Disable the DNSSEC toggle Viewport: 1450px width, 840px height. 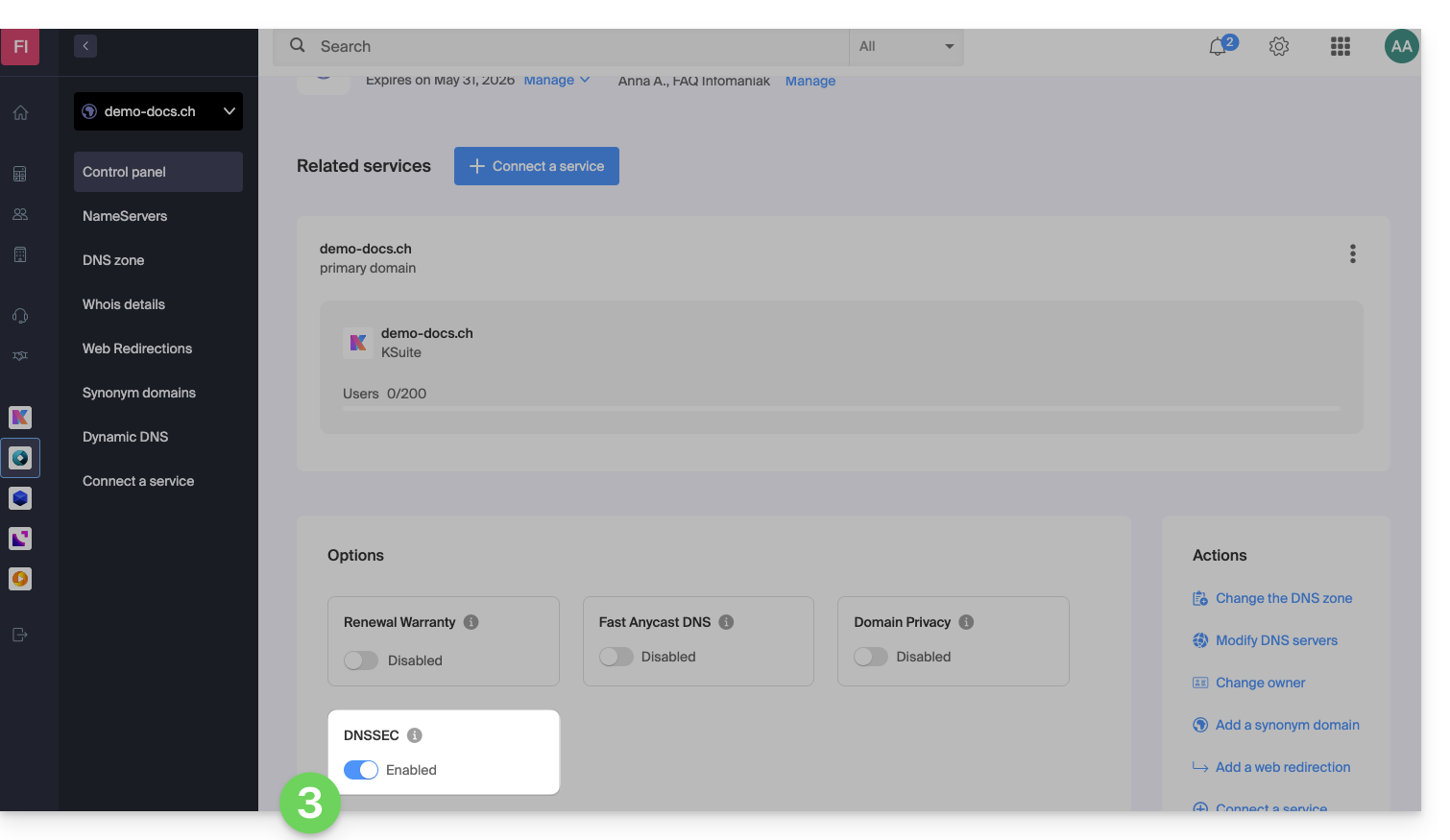361,770
